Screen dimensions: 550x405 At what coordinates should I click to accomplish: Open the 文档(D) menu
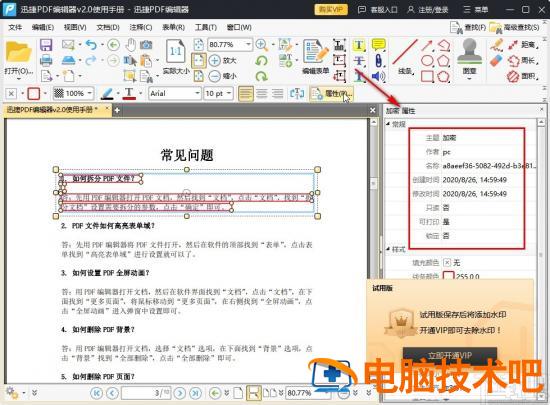pos(108,27)
